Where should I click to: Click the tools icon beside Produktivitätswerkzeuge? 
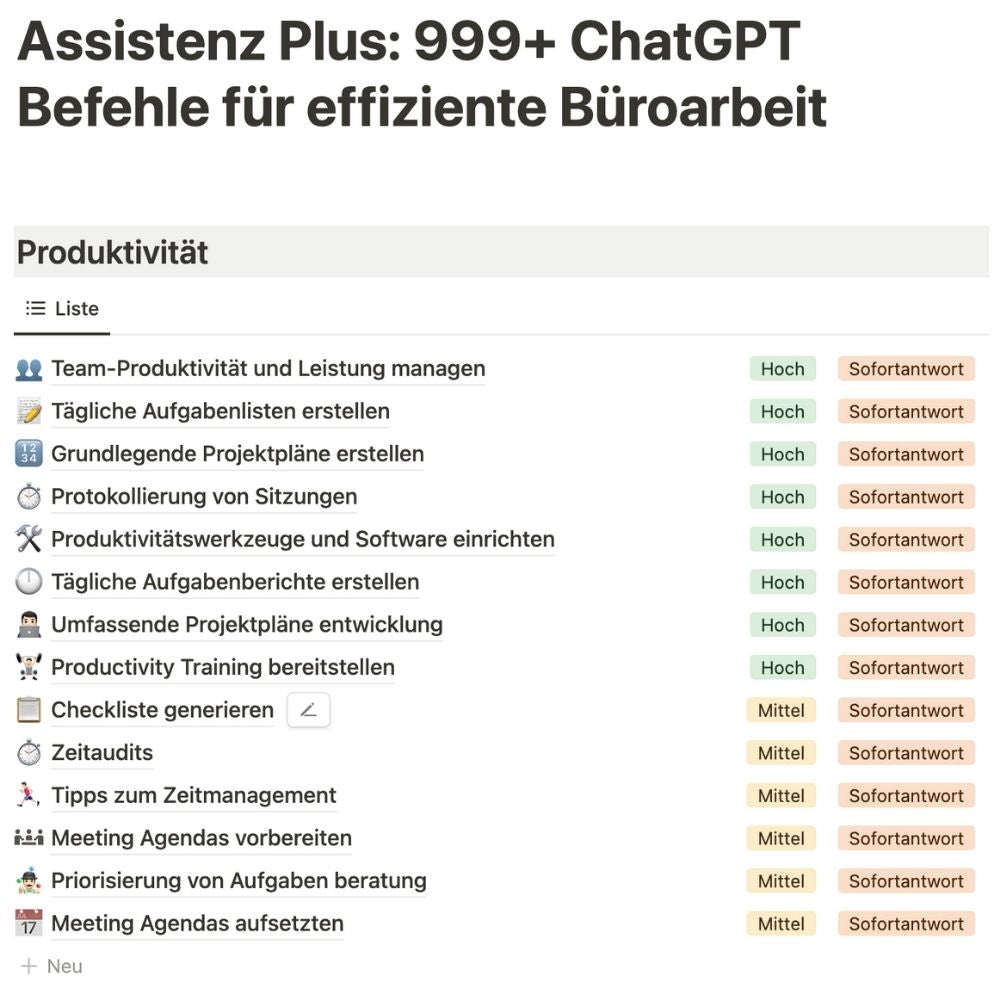click(x=29, y=540)
